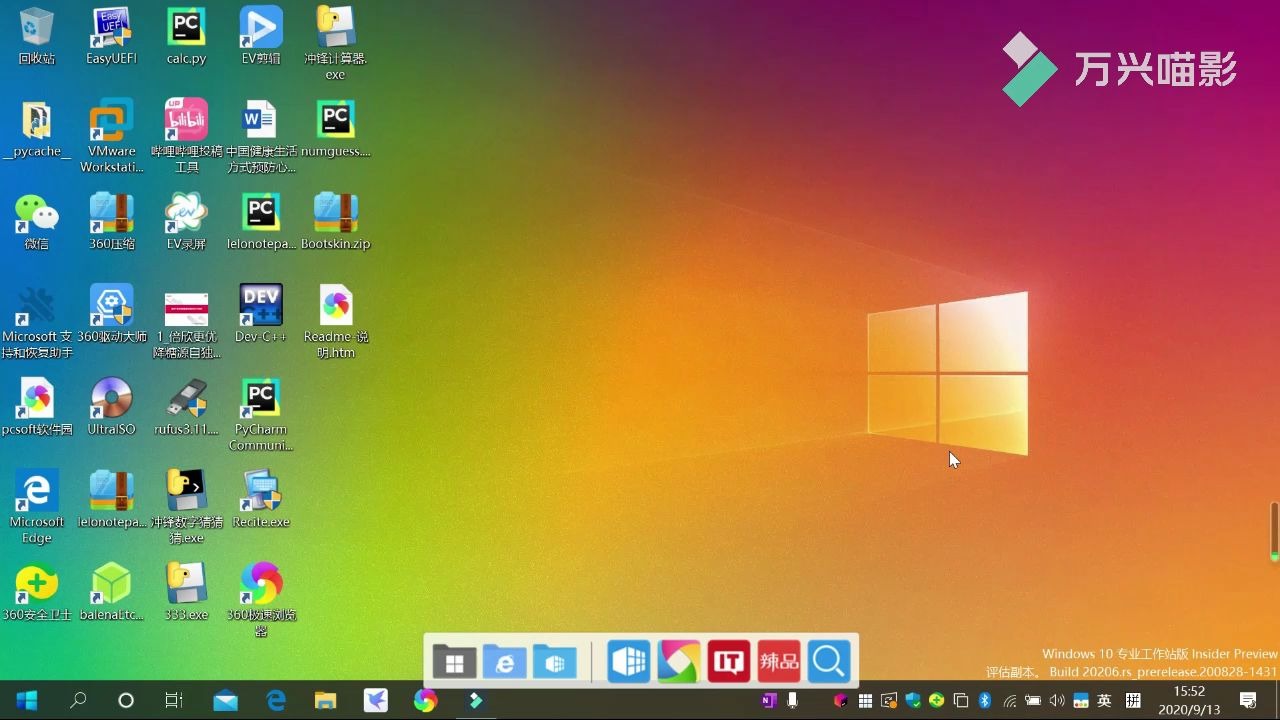Screen dimensions: 1280x720
Task: Open the Windows Start menu
Action: point(27,701)
